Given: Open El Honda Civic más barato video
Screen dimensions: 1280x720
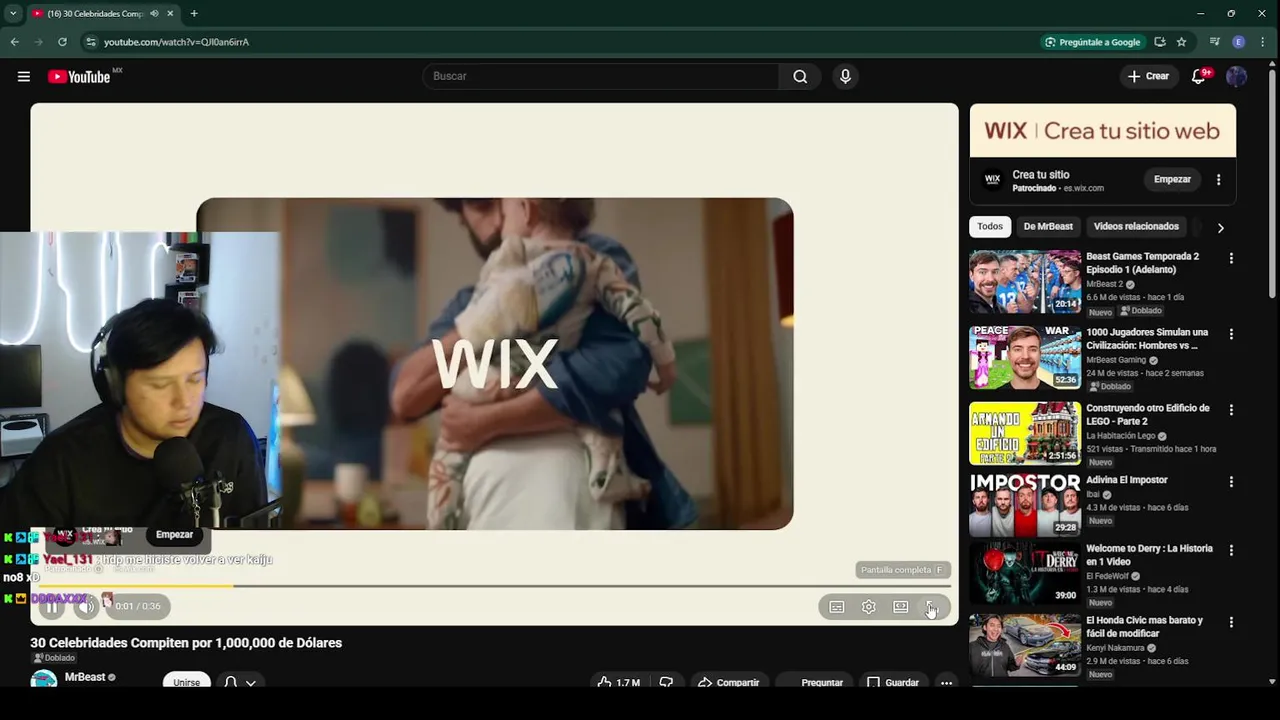Looking at the screenshot, I should (x=1025, y=646).
